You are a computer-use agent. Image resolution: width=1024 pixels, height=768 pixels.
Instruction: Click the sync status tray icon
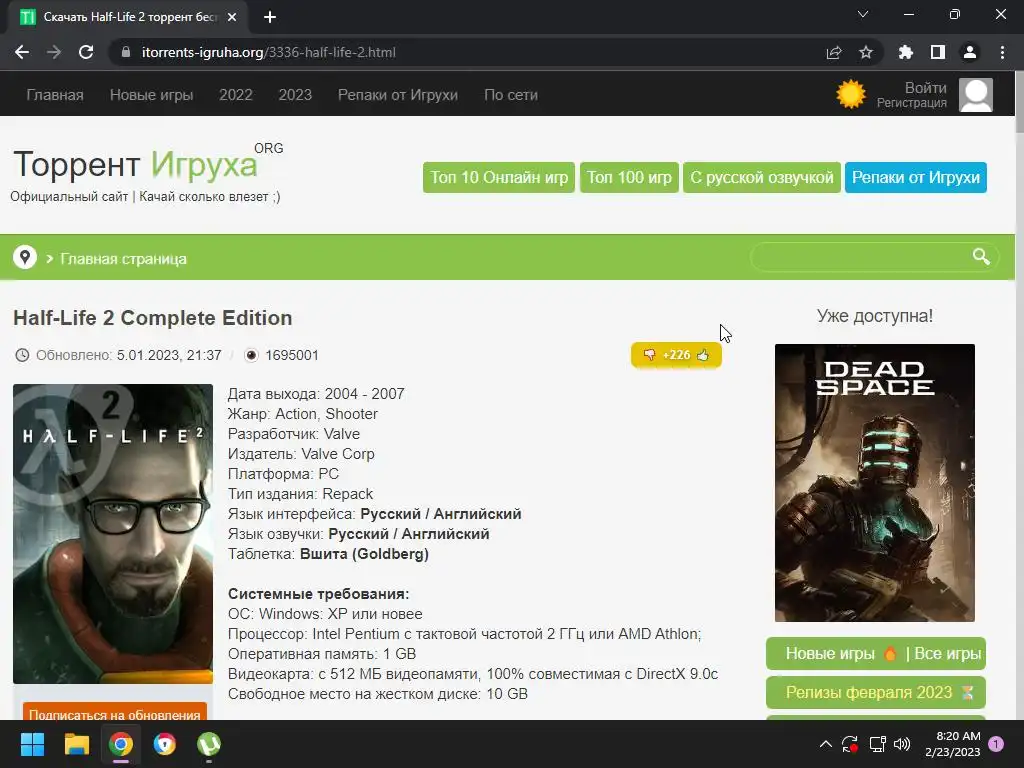(850, 744)
